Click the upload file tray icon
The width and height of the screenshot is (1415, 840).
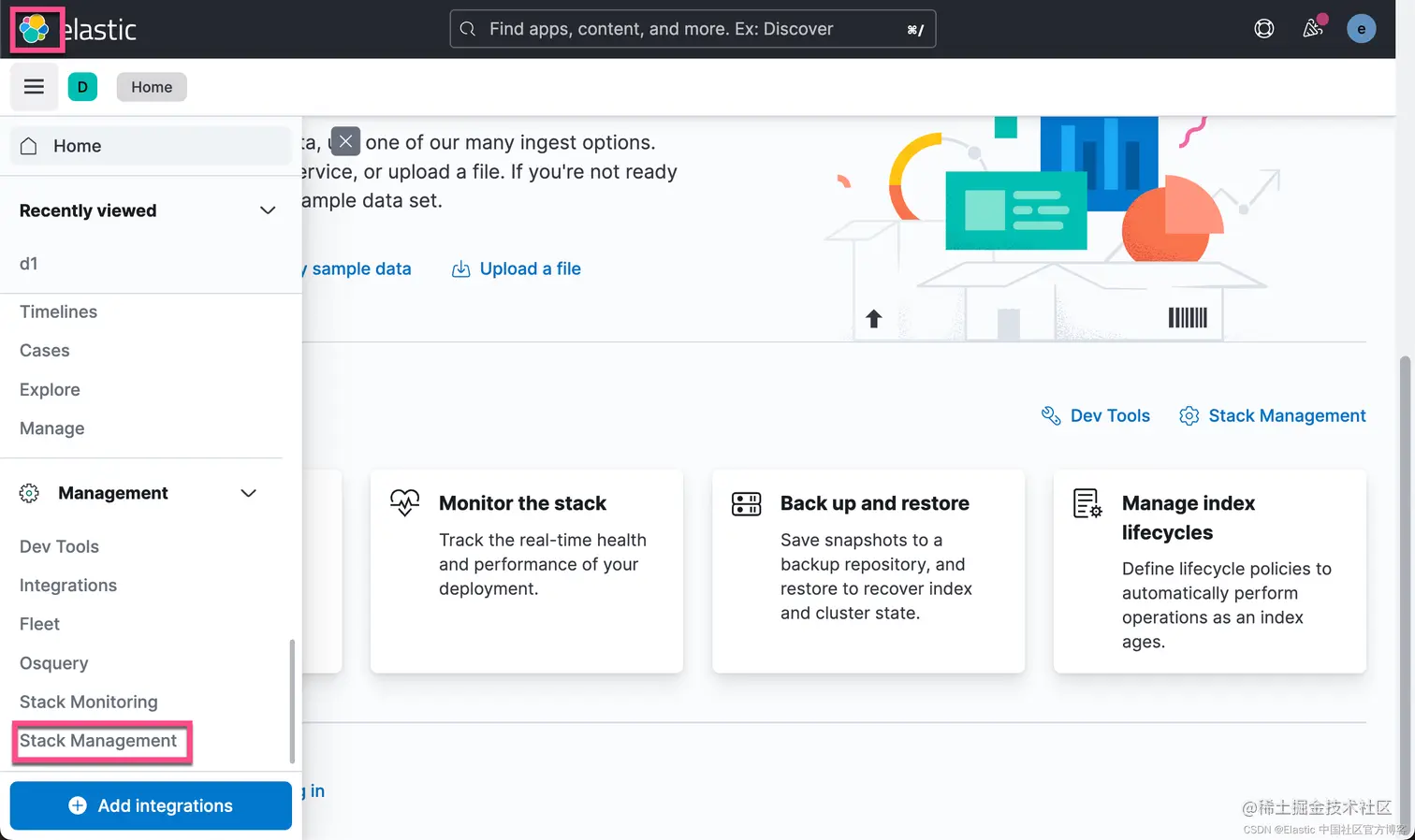coord(460,269)
